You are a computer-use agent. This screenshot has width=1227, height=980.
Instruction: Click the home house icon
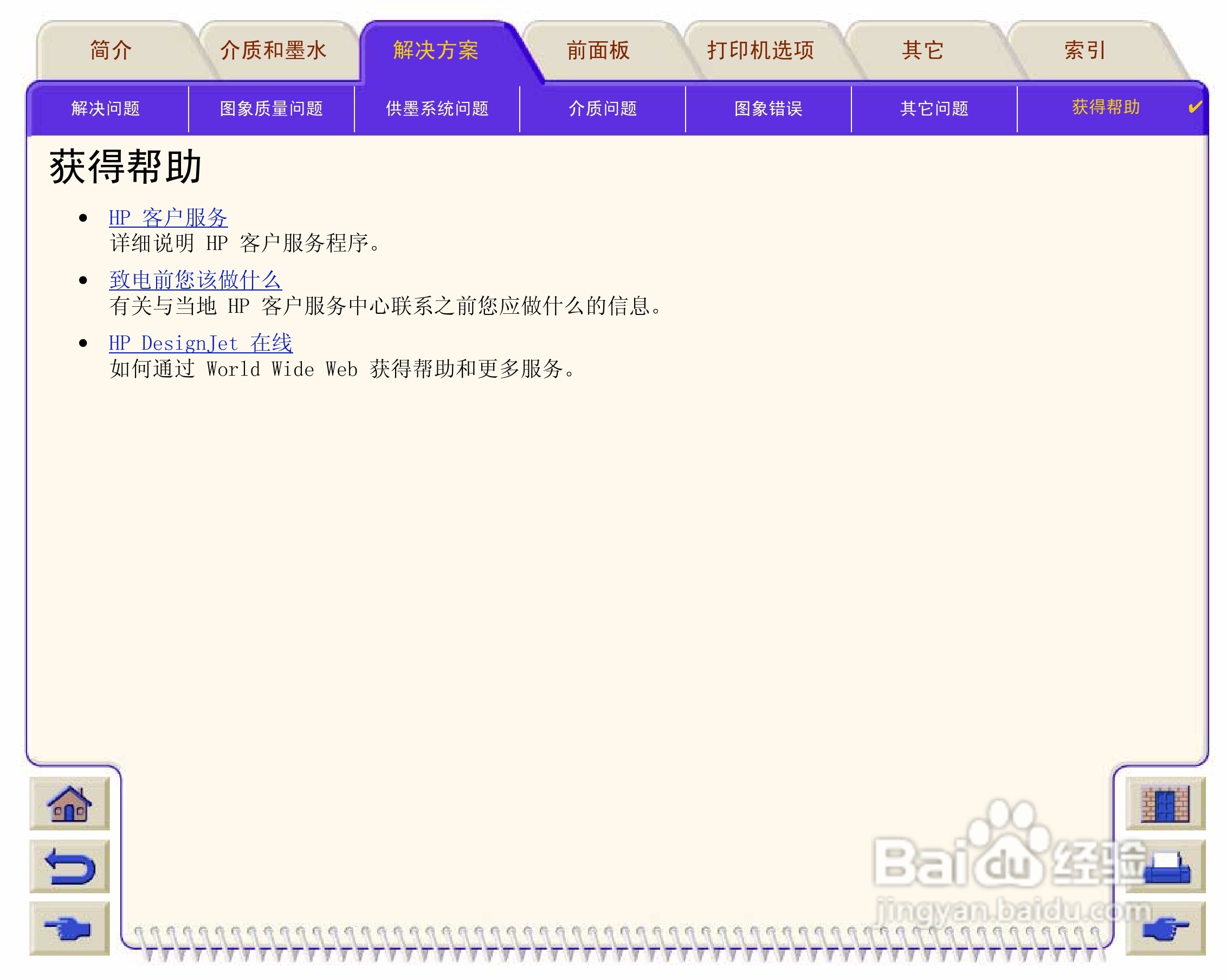coord(69,804)
